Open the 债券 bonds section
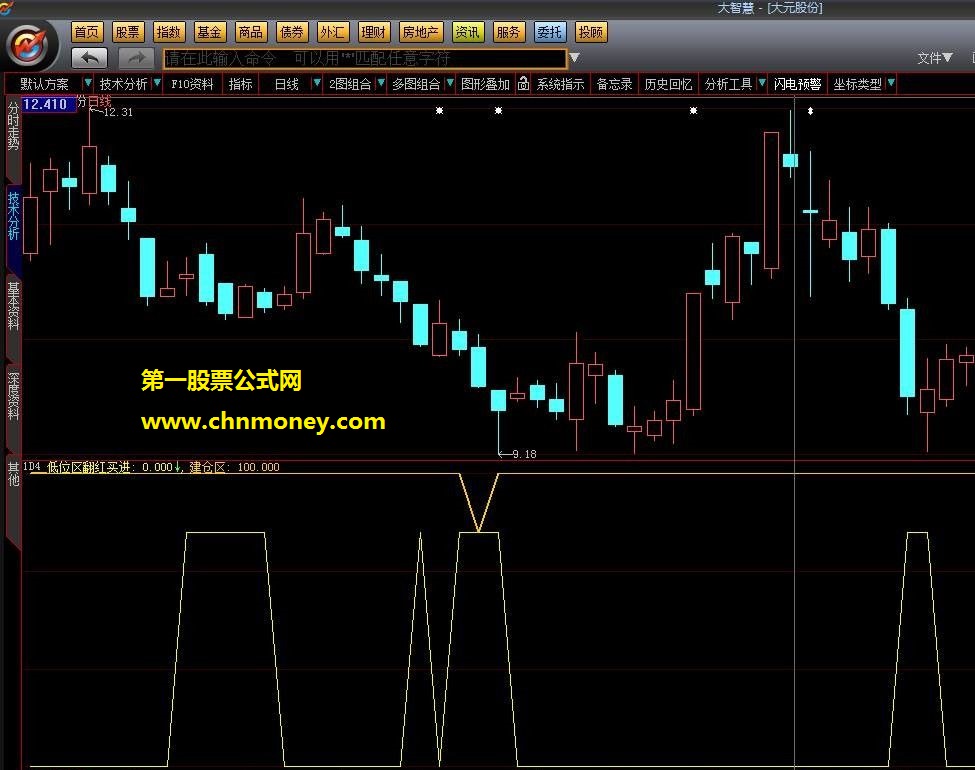The image size is (975, 770). 292,32
